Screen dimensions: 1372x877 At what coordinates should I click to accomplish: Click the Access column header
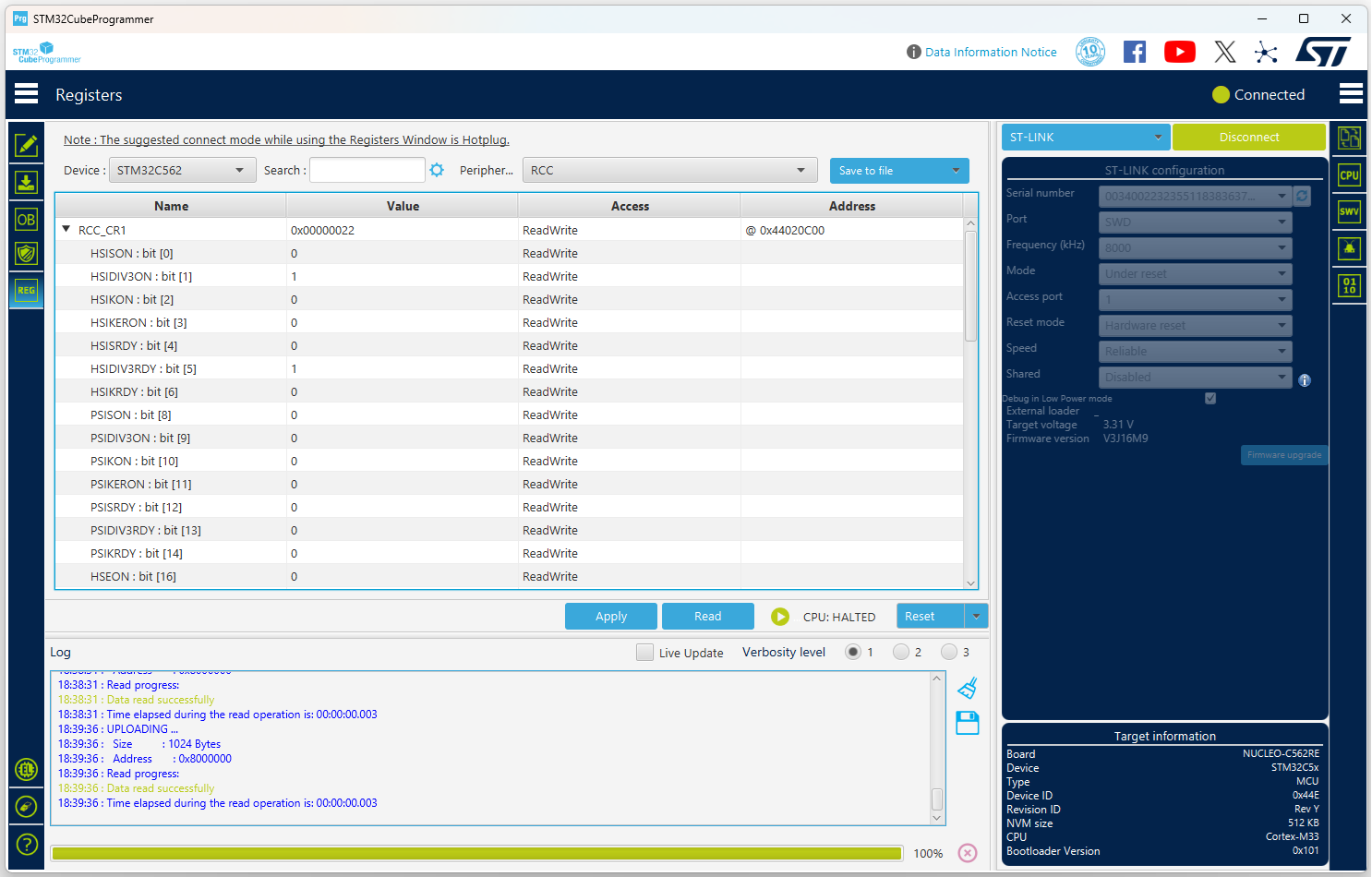[x=630, y=206]
